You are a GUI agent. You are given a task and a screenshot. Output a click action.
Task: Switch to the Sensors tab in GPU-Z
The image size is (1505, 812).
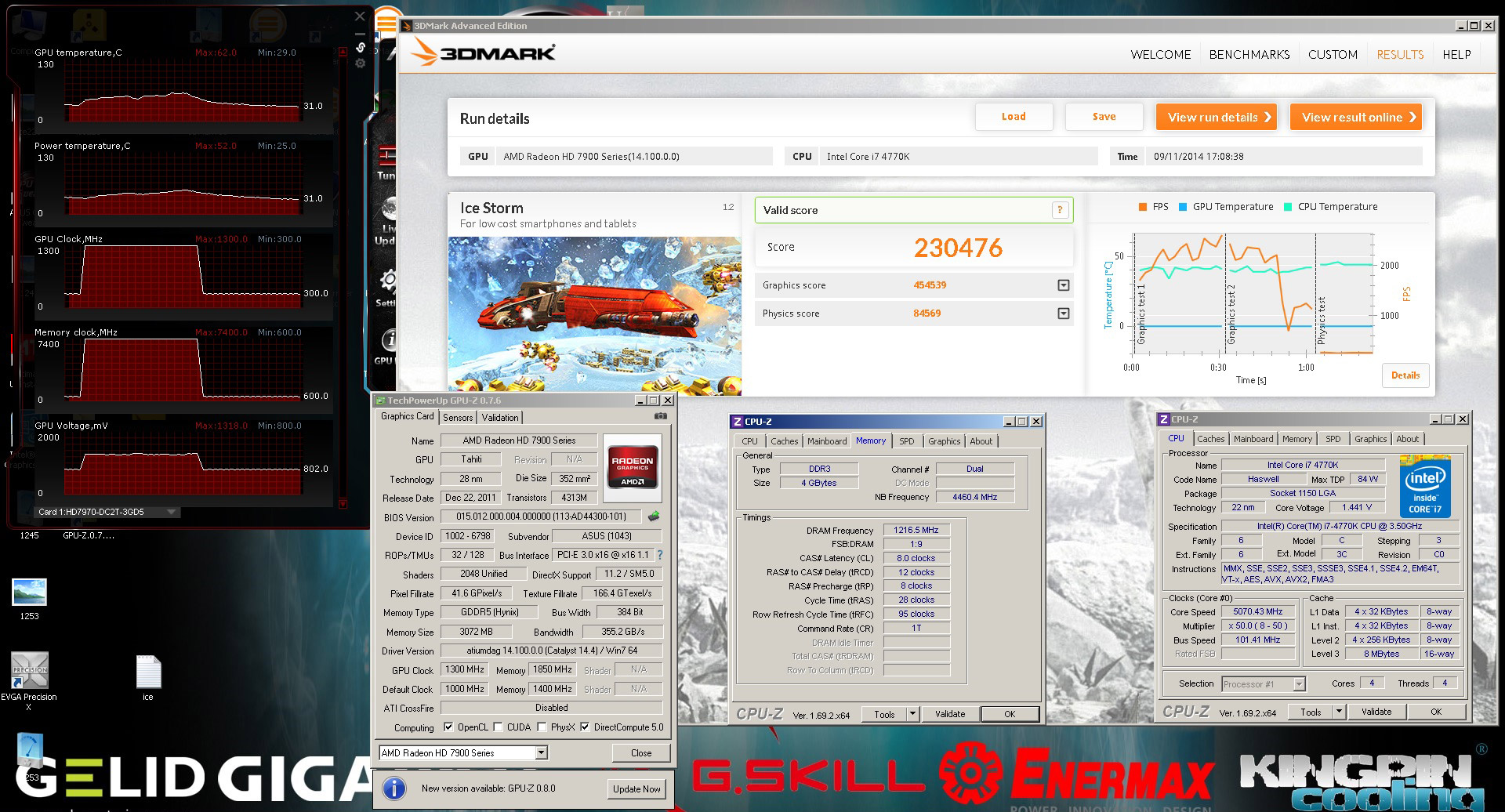pyautogui.click(x=458, y=418)
